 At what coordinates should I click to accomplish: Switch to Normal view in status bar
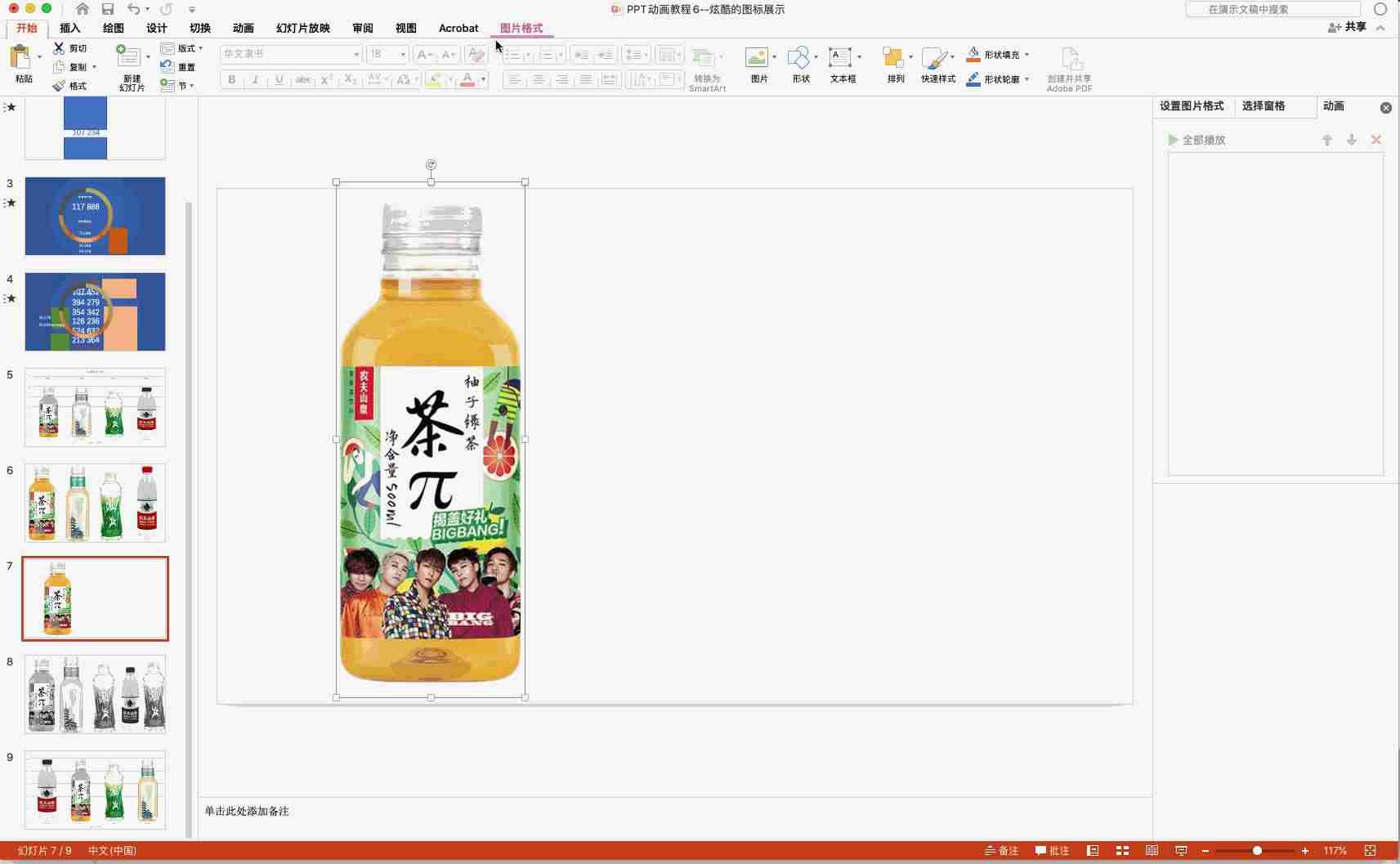pyautogui.click(x=1093, y=851)
